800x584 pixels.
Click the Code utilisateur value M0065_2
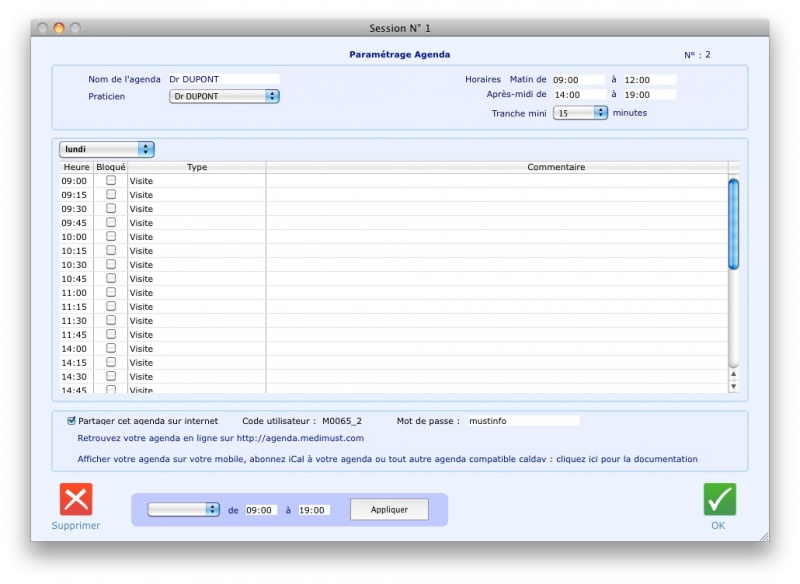342,421
